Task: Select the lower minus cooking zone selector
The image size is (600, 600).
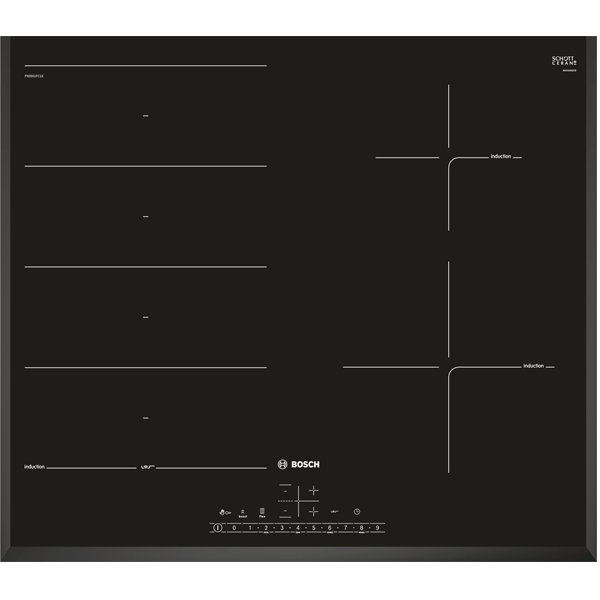Action: tap(285, 511)
